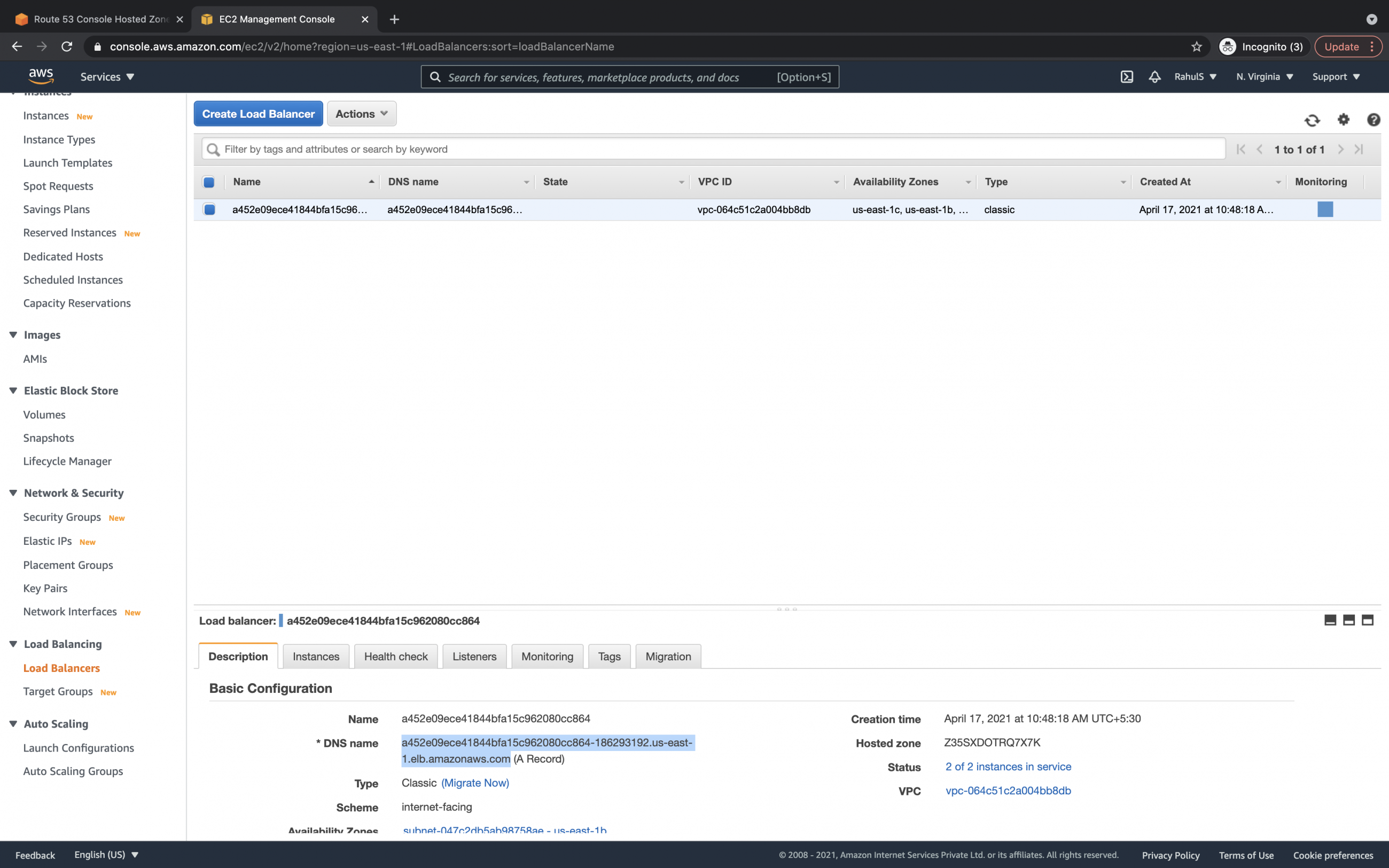The image size is (1389, 868).
Task: Open the preferences gear for the table
Action: pyautogui.click(x=1344, y=120)
